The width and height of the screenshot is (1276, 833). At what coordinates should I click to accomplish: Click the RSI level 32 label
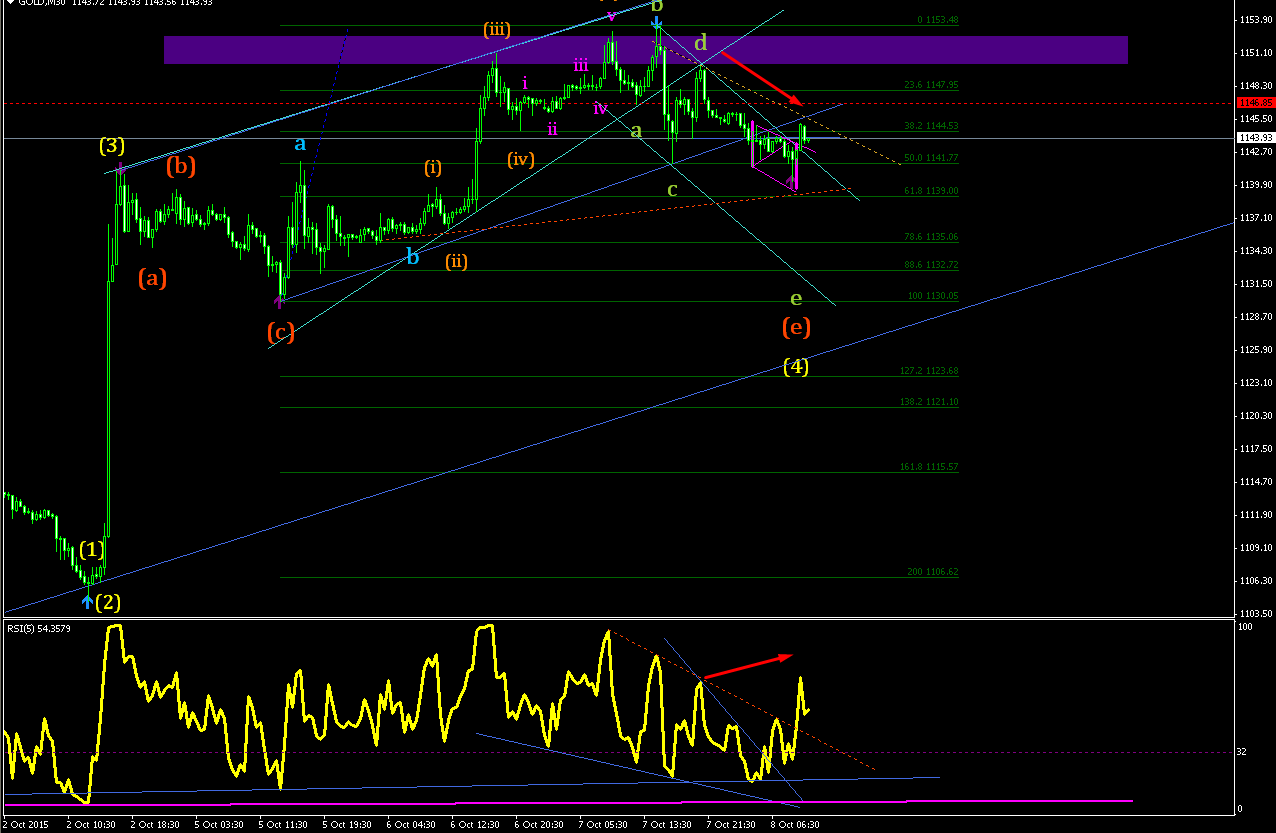(1244, 752)
